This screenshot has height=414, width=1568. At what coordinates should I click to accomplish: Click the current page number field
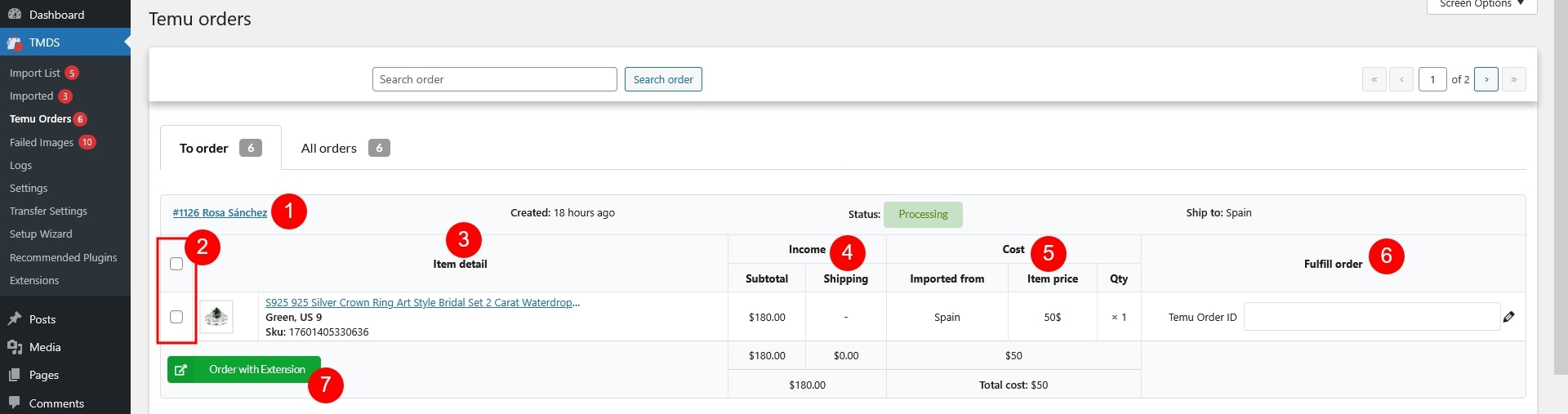1432,79
